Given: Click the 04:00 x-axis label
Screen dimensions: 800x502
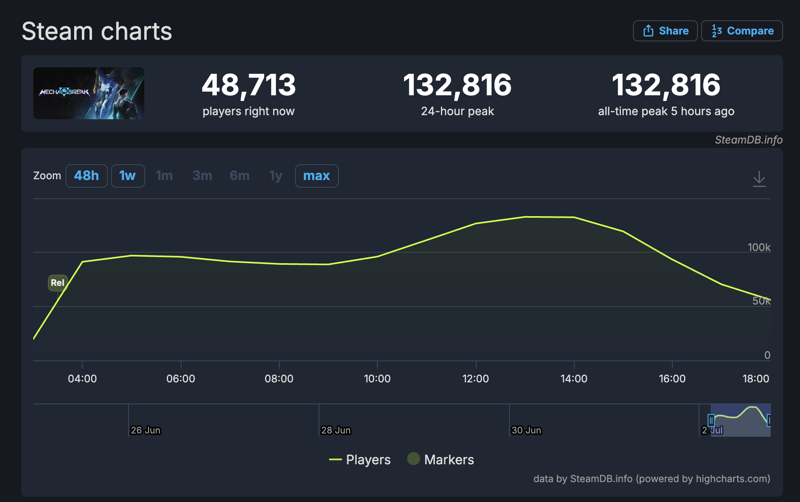Looking at the screenshot, I should coord(82,379).
